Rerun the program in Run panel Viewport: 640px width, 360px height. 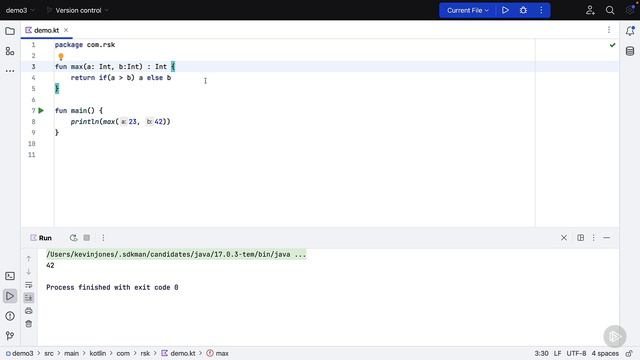(x=73, y=238)
